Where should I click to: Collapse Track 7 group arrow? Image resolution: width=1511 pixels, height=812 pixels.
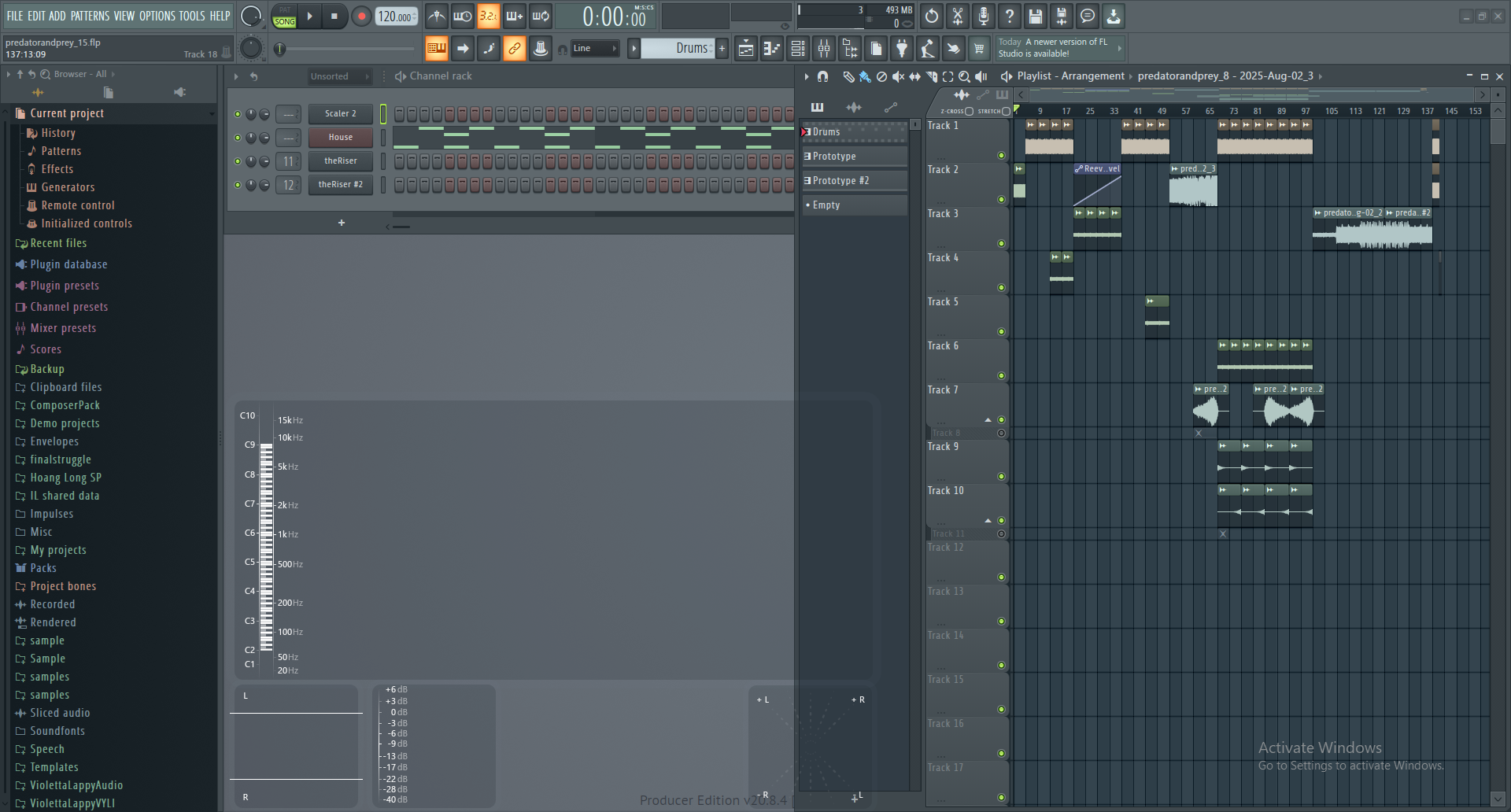(x=988, y=419)
